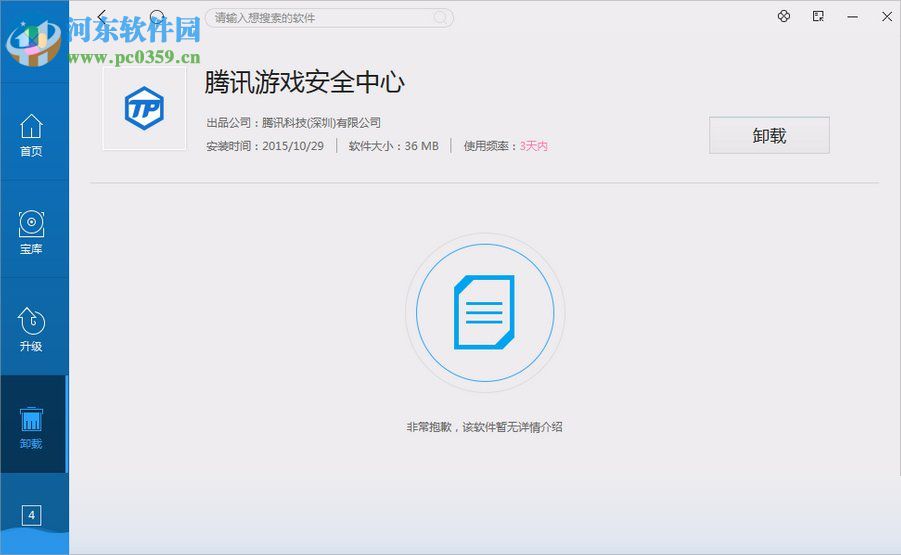Click the download count box showing 4

pos(32,515)
